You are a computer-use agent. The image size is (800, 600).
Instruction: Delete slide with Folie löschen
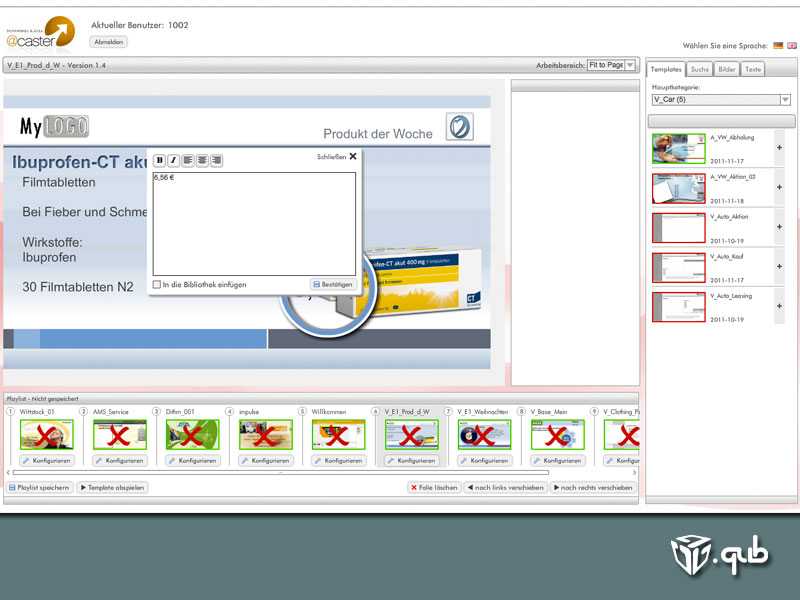434,488
